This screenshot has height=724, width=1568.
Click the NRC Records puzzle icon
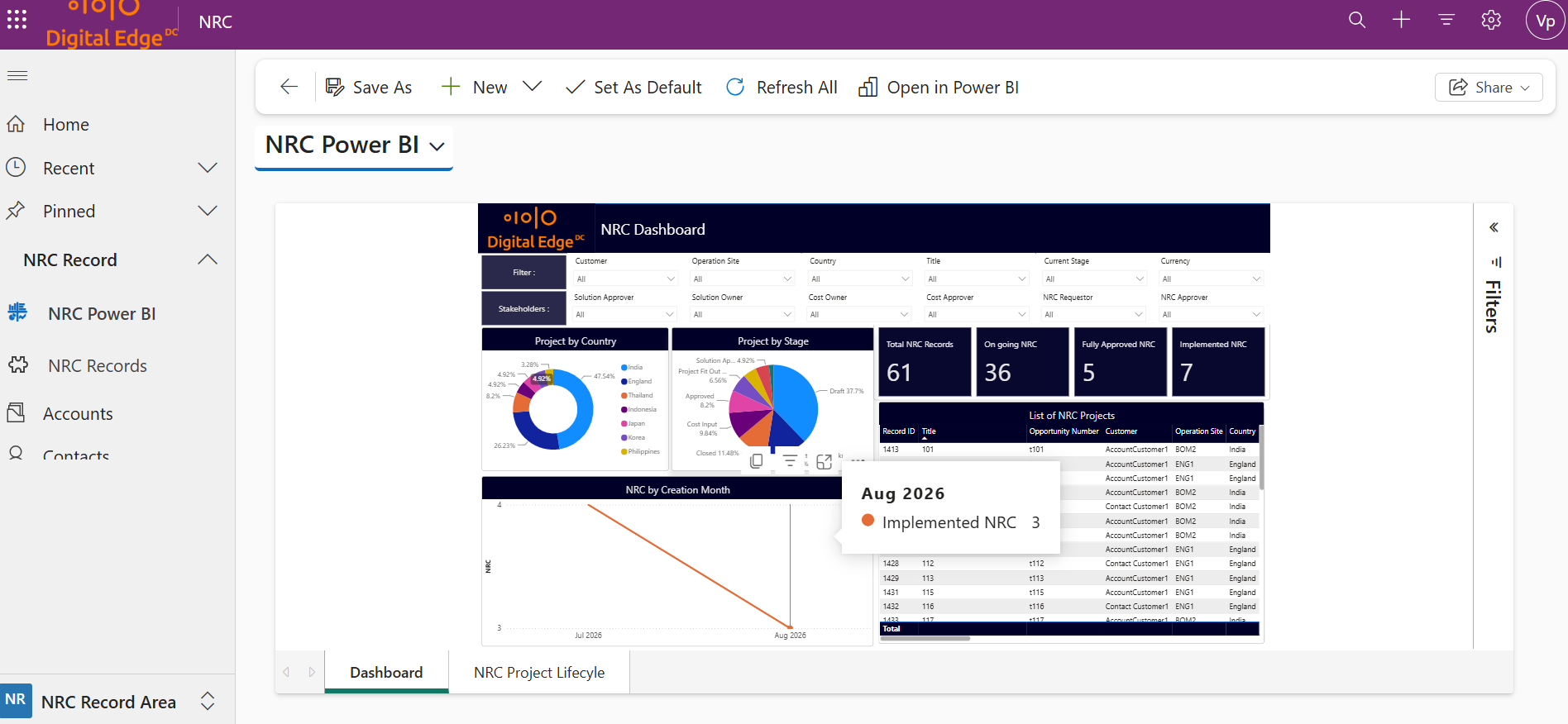[17, 364]
